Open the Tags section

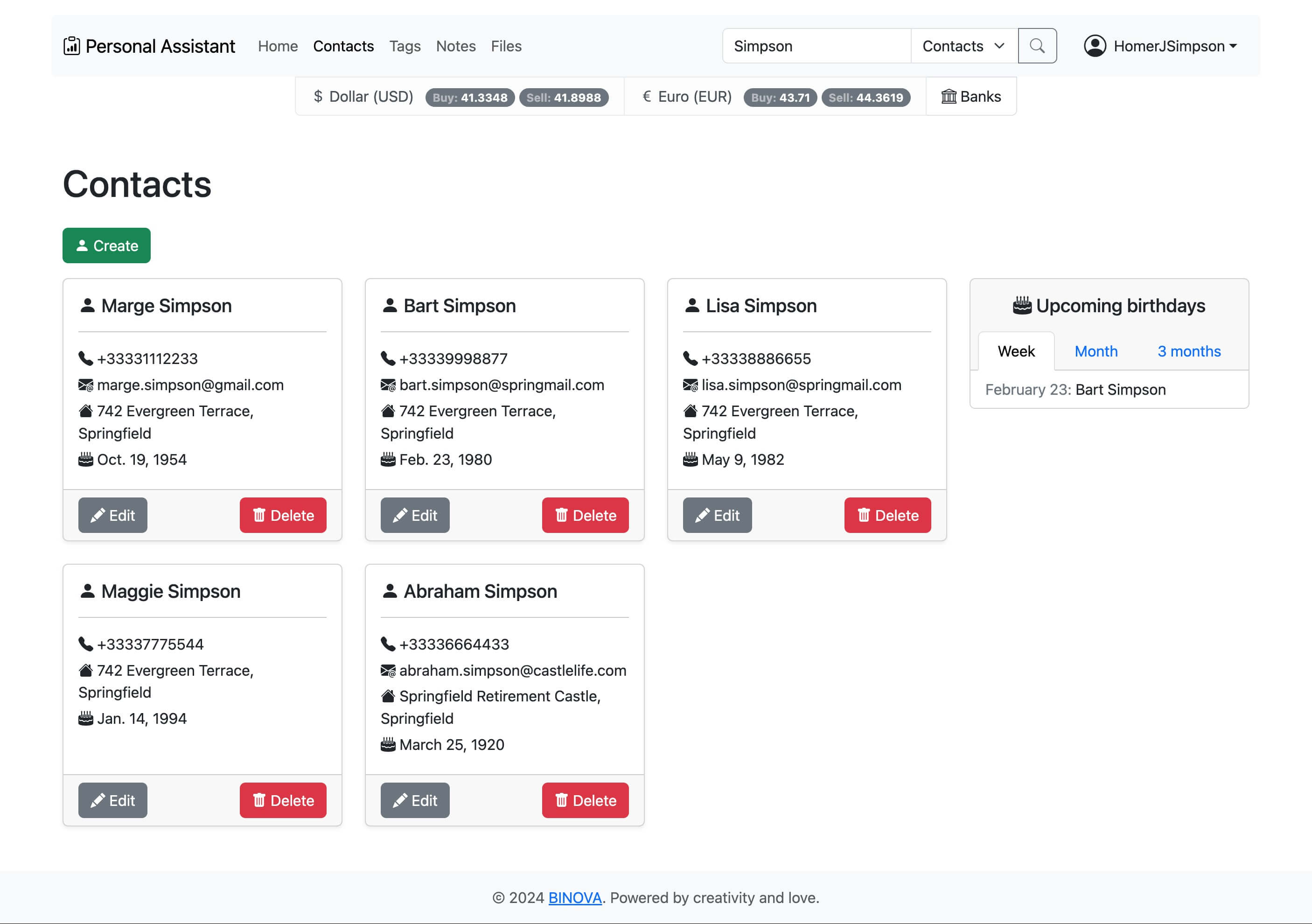(x=405, y=46)
